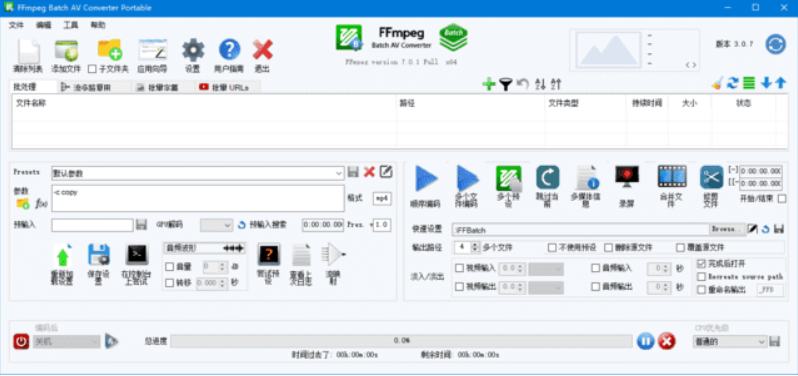Click the floppy save settings icon
The width and height of the screenshot is (798, 376).
(x=99, y=254)
